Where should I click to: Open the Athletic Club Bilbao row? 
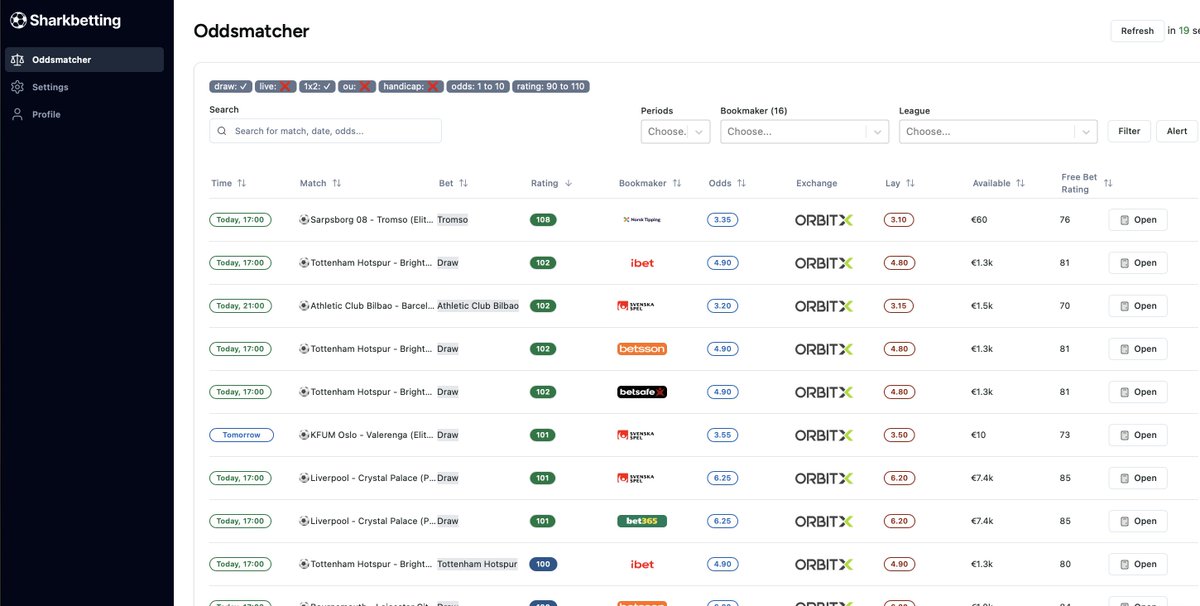[x=1137, y=306]
